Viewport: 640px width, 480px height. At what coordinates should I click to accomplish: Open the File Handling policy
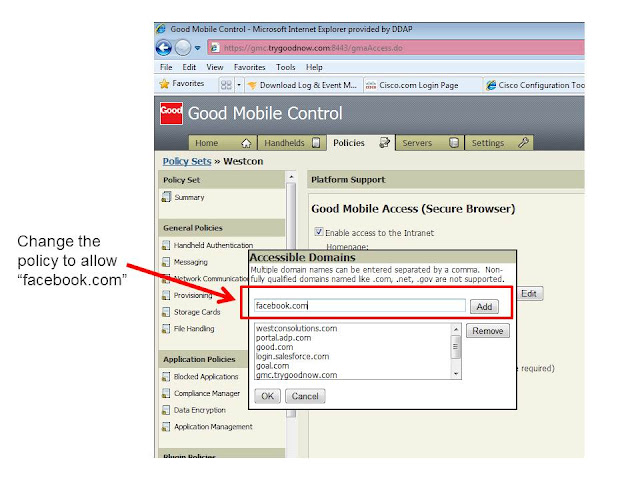point(194,329)
